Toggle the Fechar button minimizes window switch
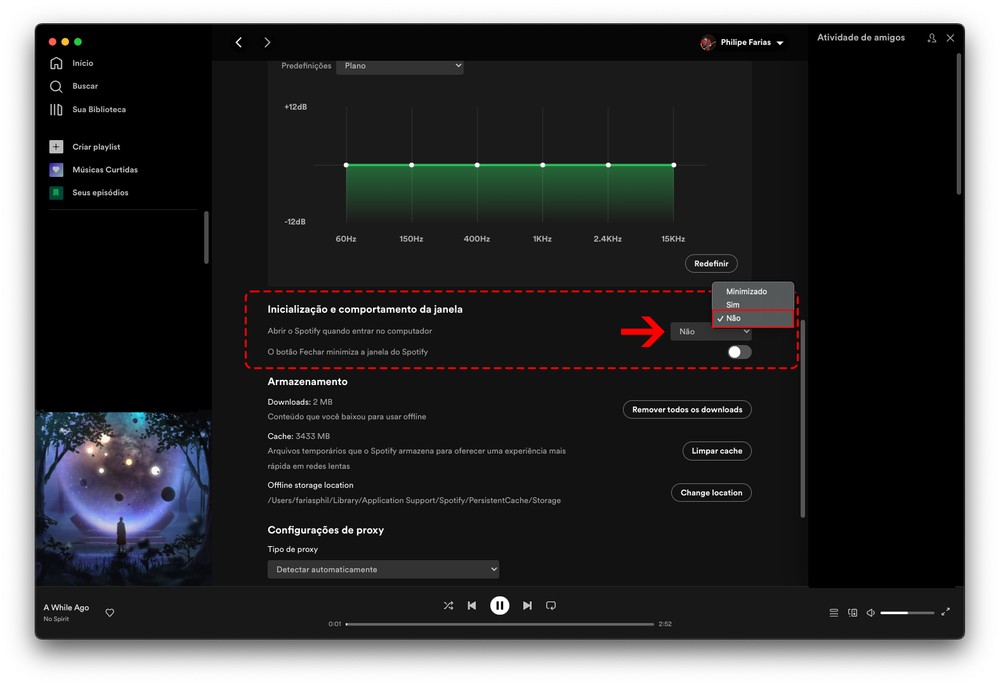1000x686 pixels. click(x=739, y=352)
